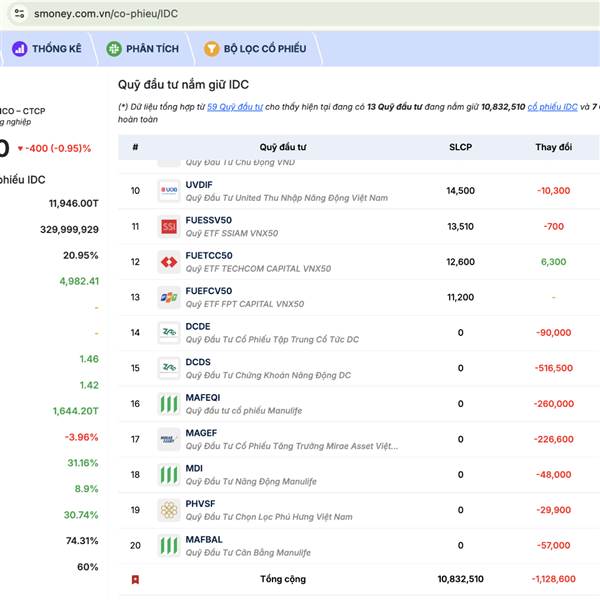600x600 pixels.
Task: Click the Techcom logo in the FUETCC50 row
Action: (x=169, y=262)
